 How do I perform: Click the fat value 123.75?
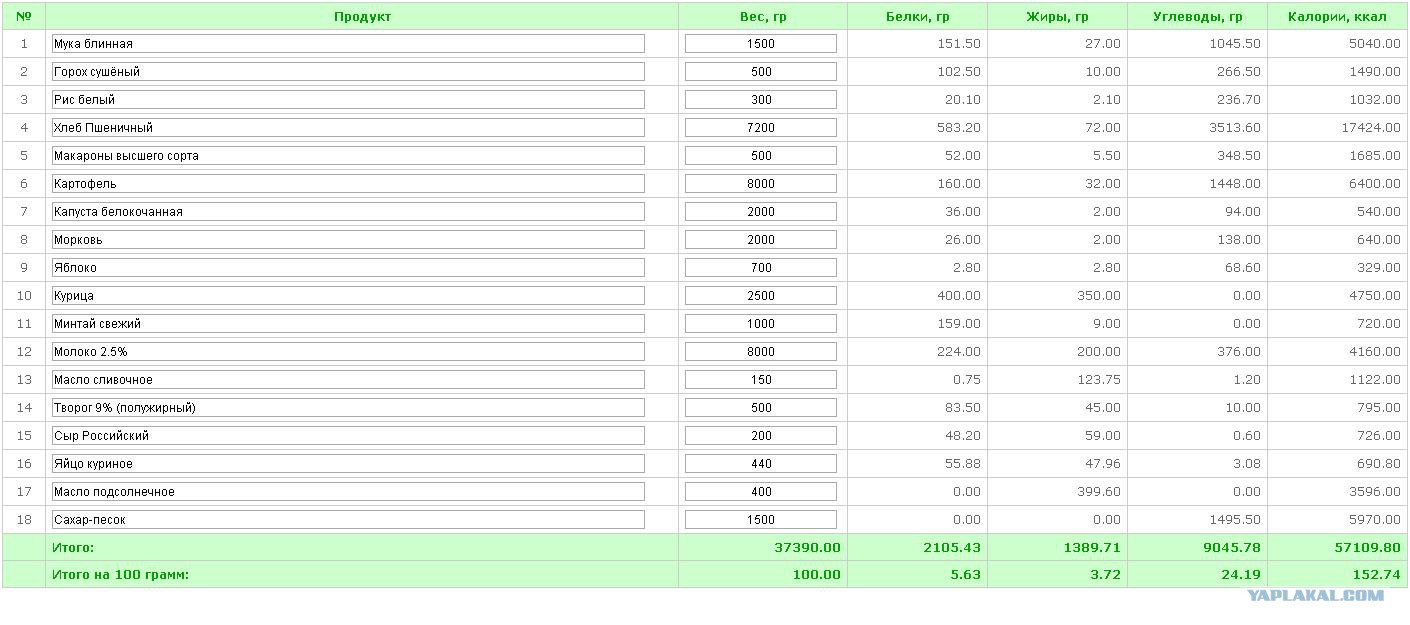[x=1098, y=380]
